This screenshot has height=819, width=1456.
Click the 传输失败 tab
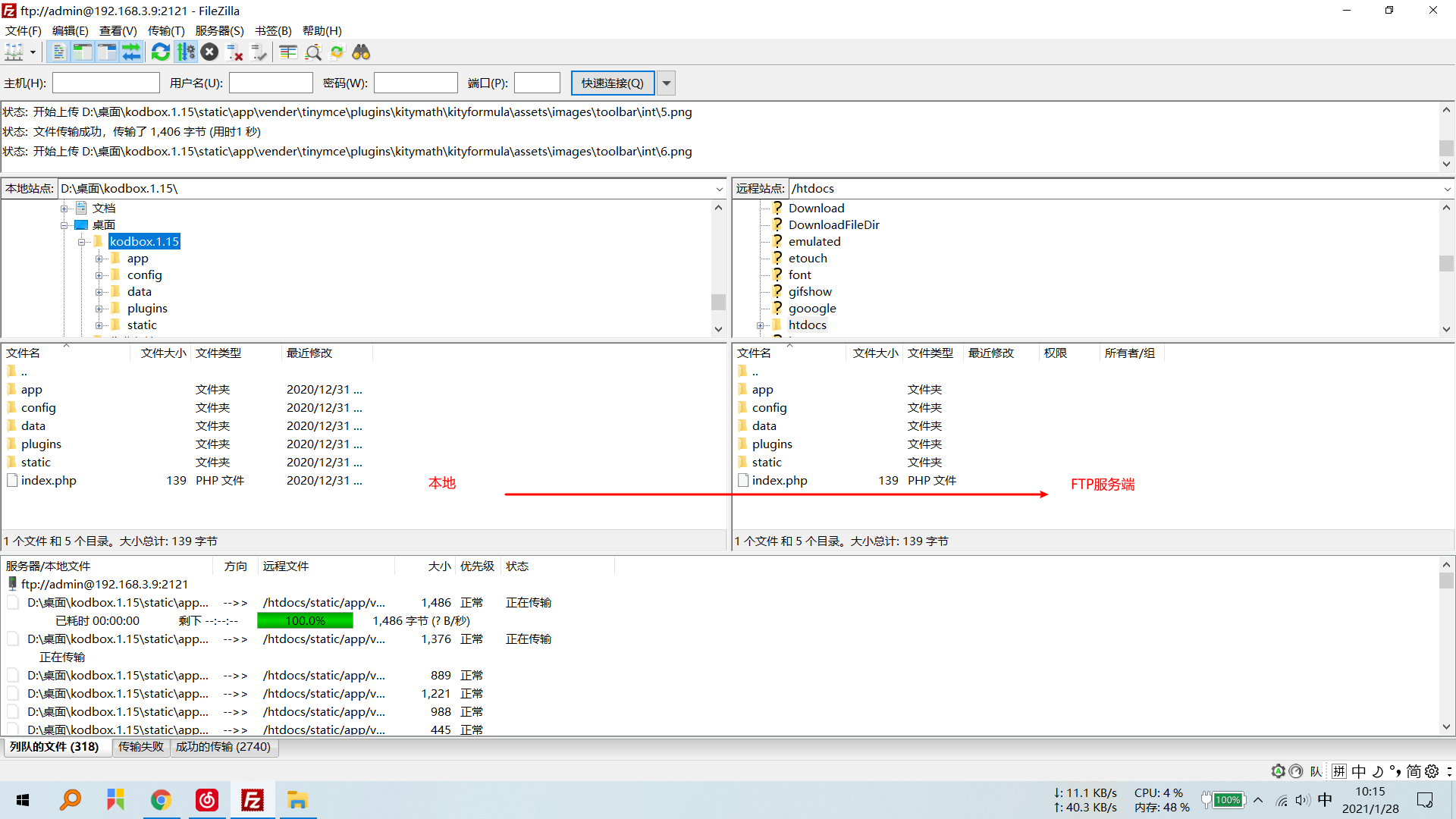[141, 747]
